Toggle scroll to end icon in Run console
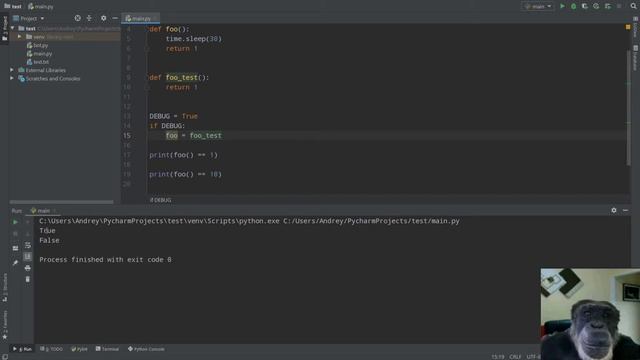Image resolution: width=640 pixels, height=360 pixels. click(x=28, y=256)
